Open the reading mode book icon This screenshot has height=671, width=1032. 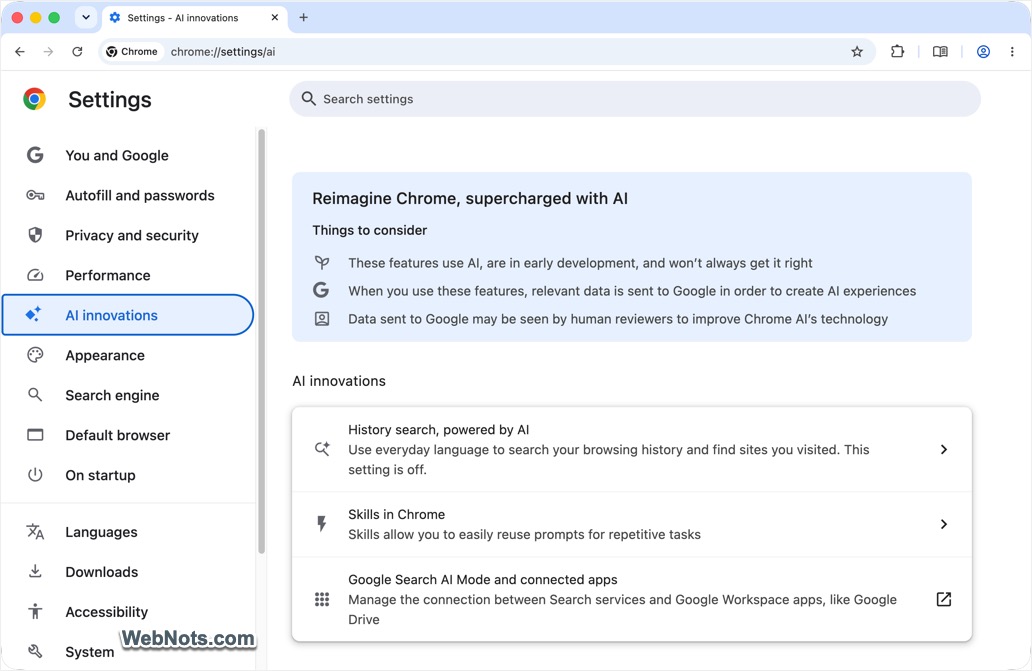(x=940, y=51)
